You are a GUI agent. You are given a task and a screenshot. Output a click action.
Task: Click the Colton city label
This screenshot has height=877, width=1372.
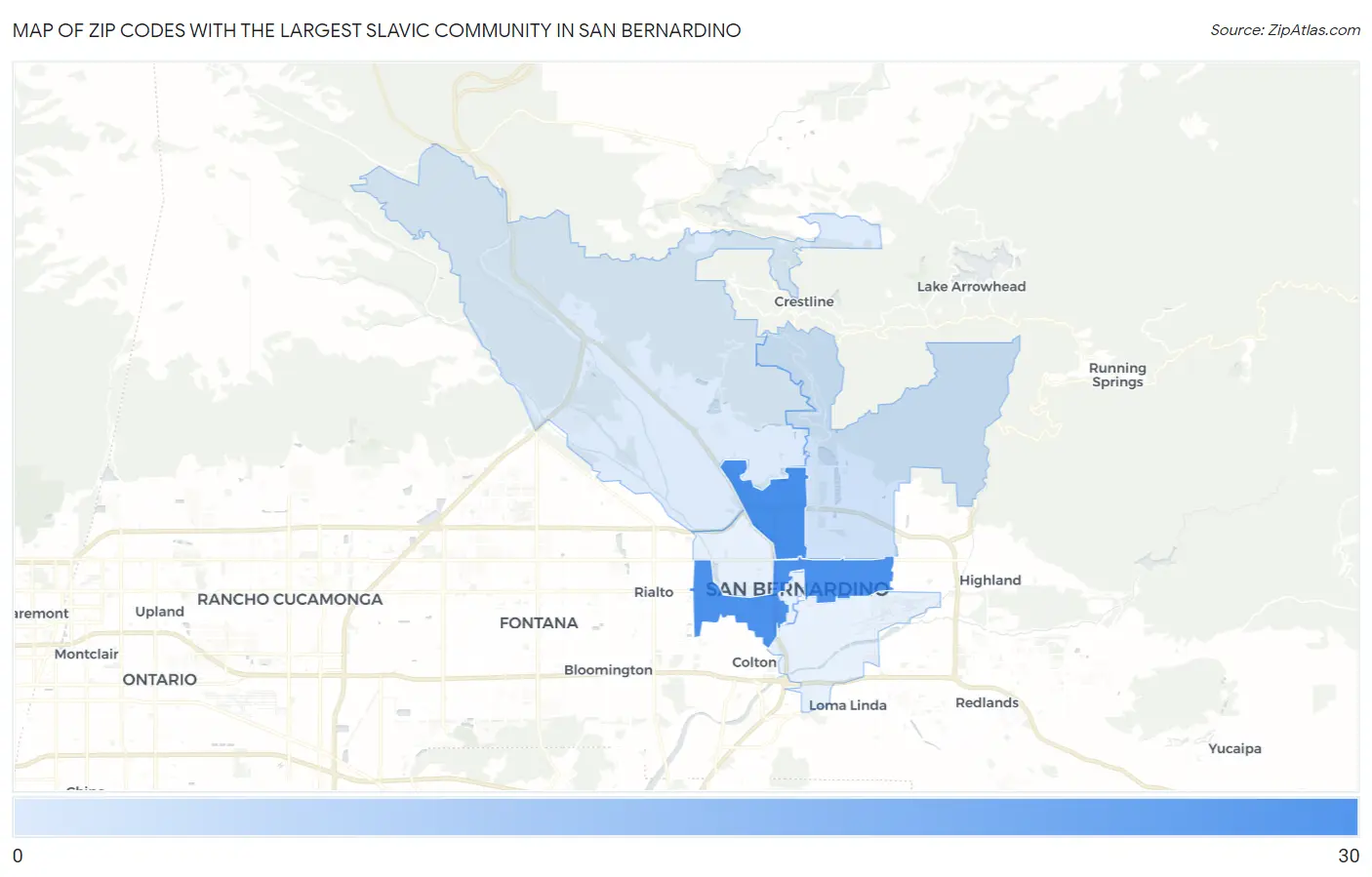pos(754,662)
